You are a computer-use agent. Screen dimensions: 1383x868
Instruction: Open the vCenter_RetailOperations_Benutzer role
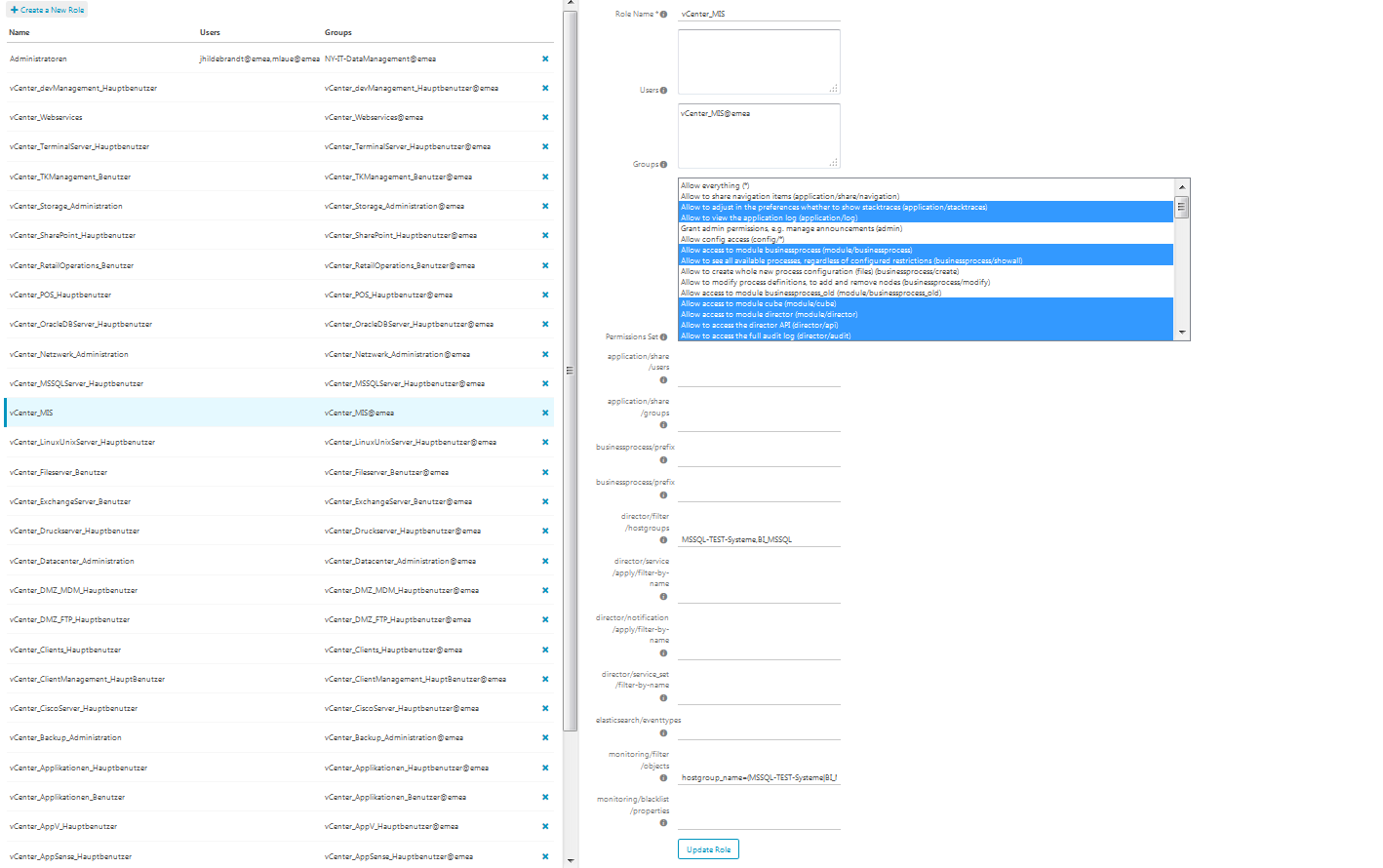[x=71, y=265]
